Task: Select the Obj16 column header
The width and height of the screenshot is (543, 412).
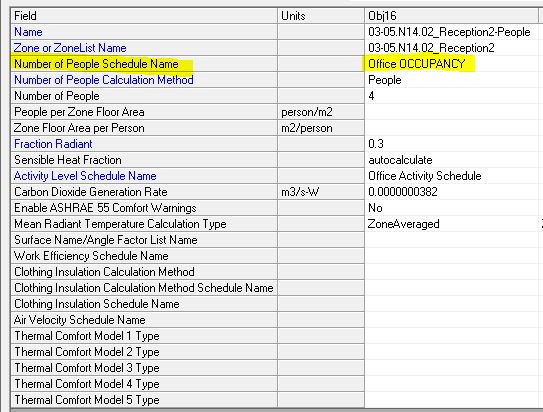Action: [x=452, y=16]
